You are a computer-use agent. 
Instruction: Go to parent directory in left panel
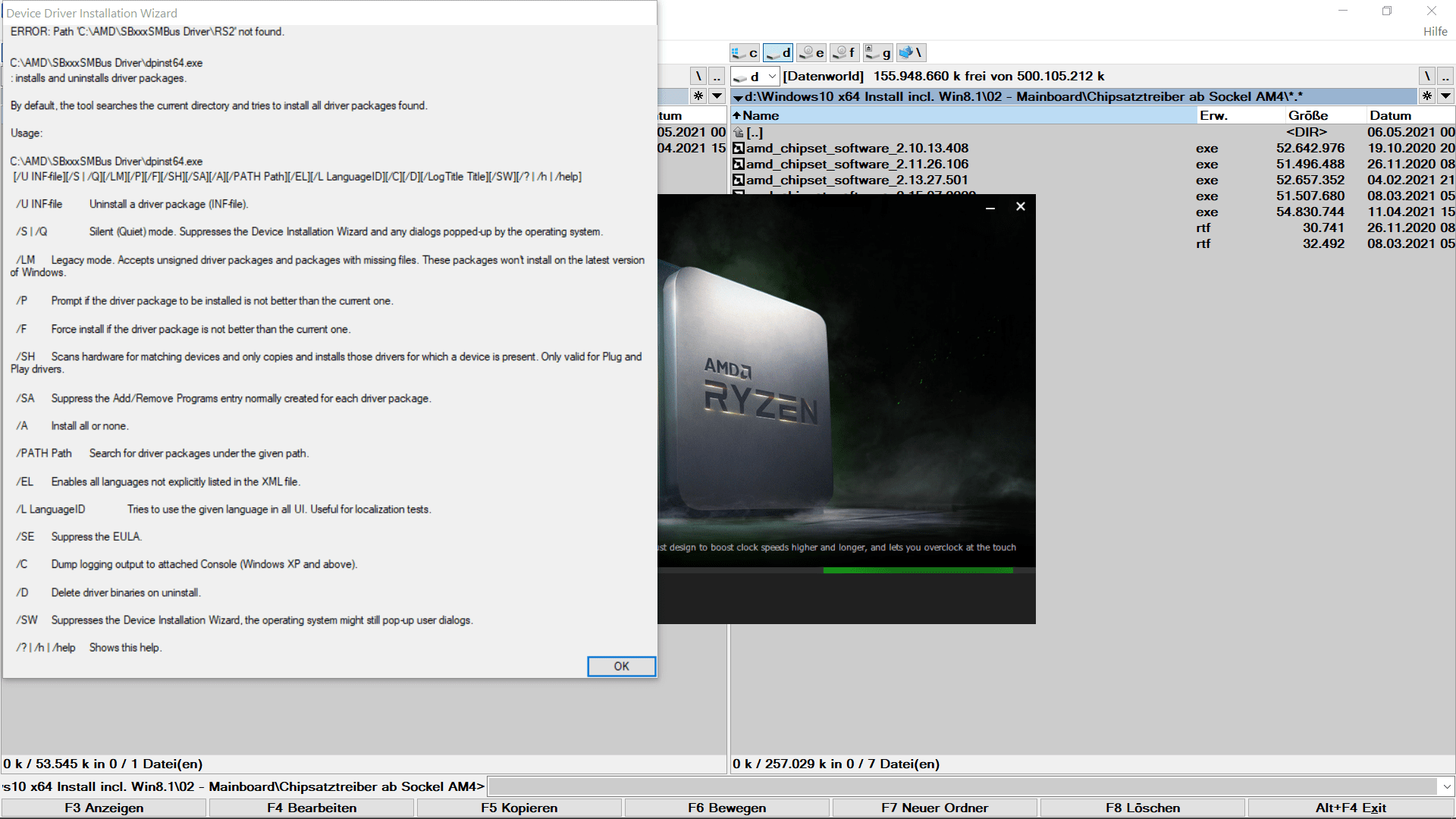click(x=717, y=76)
